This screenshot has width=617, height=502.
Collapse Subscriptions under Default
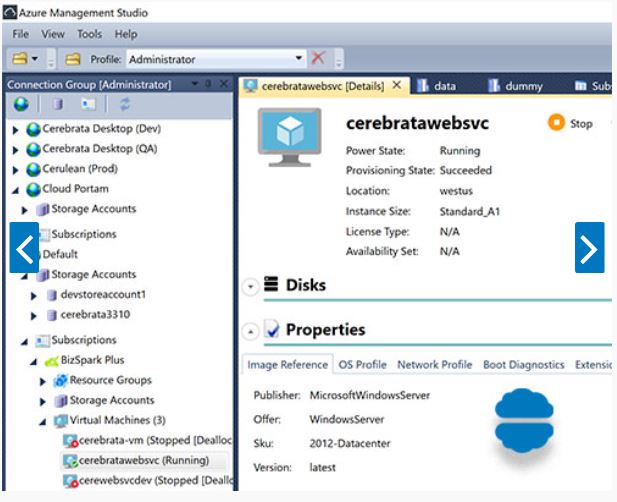coord(24,341)
